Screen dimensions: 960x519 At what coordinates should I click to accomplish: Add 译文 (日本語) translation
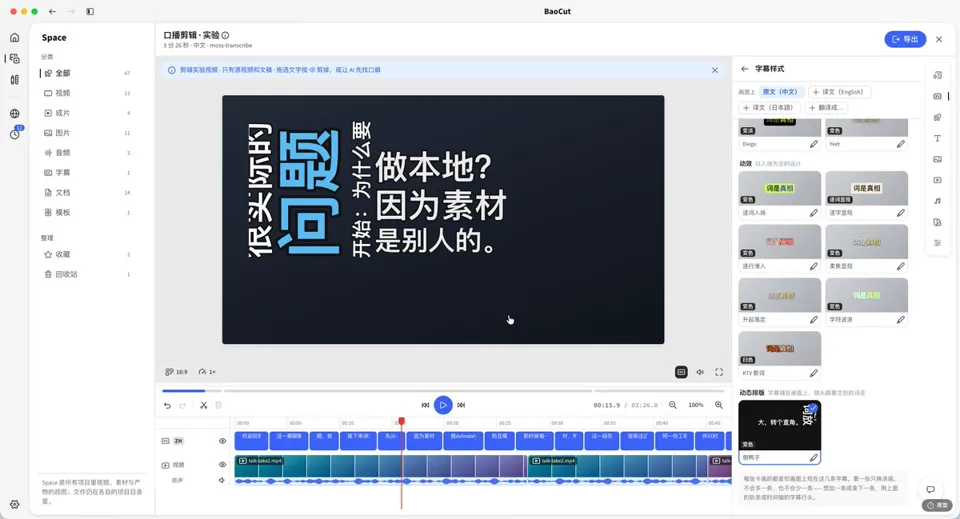pyautogui.click(x=768, y=108)
